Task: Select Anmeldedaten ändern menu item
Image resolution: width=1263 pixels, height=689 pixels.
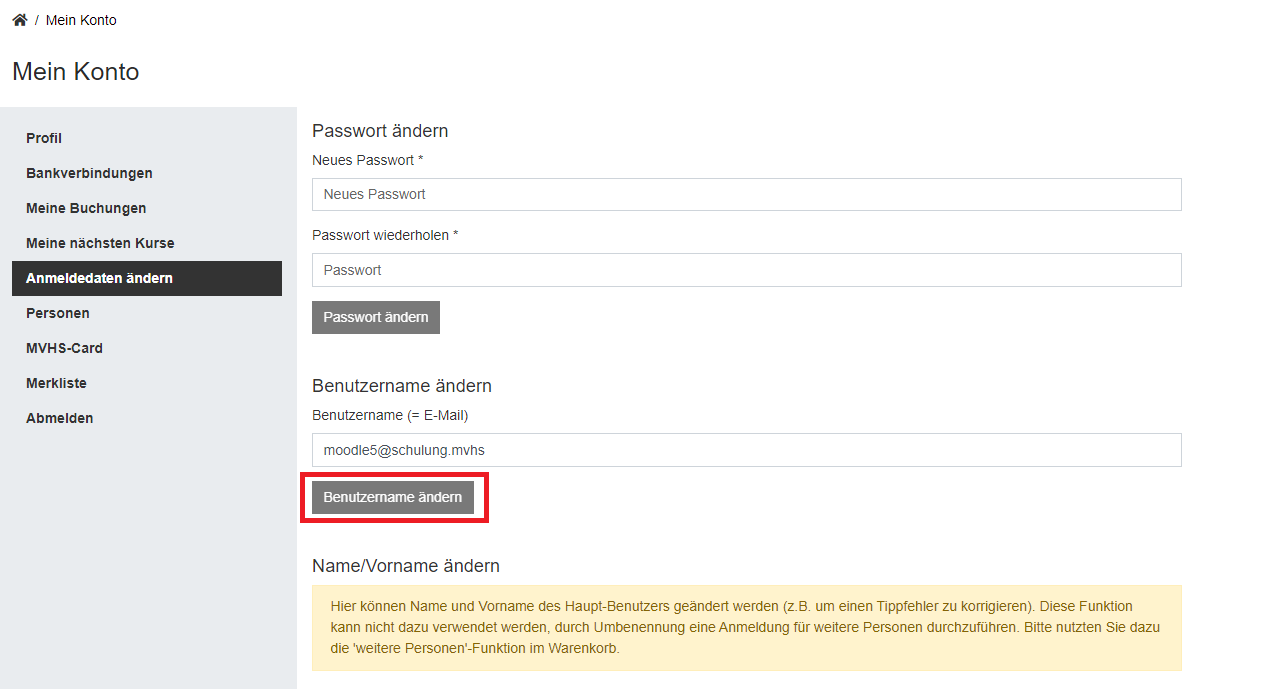Action: (147, 278)
